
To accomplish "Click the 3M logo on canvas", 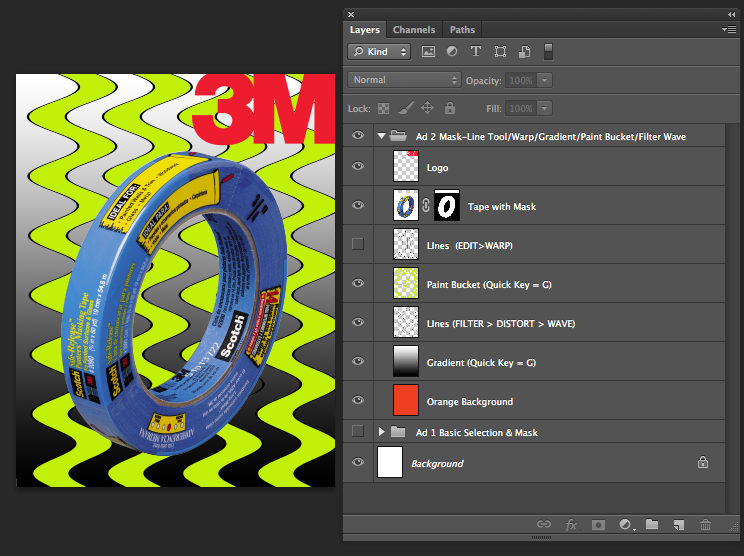I will click(264, 109).
